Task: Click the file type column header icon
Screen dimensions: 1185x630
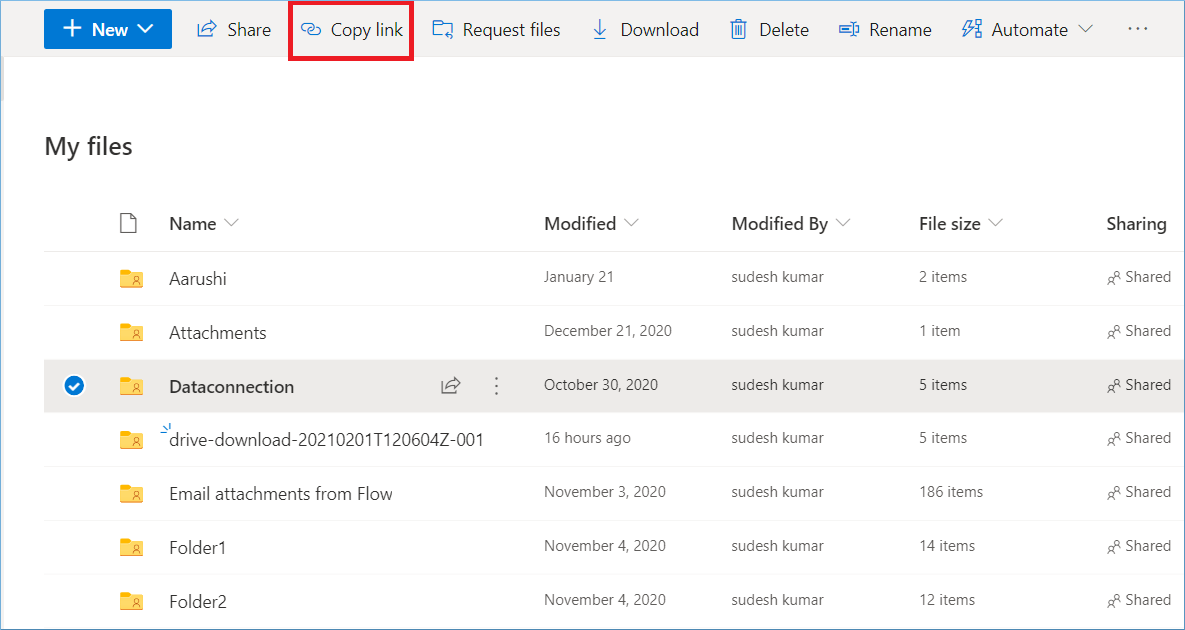Action: pyautogui.click(x=128, y=223)
